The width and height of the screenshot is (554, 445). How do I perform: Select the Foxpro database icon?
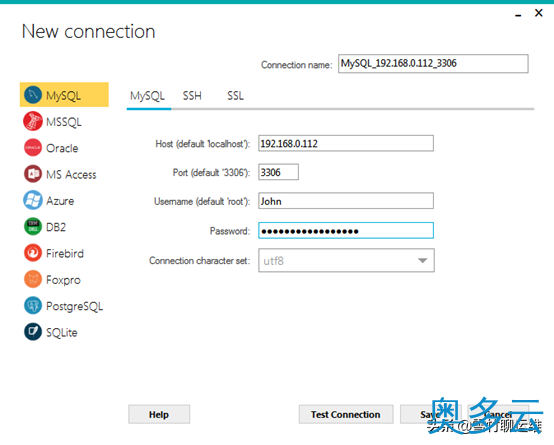pyautogui.click(x=33, y=279)
